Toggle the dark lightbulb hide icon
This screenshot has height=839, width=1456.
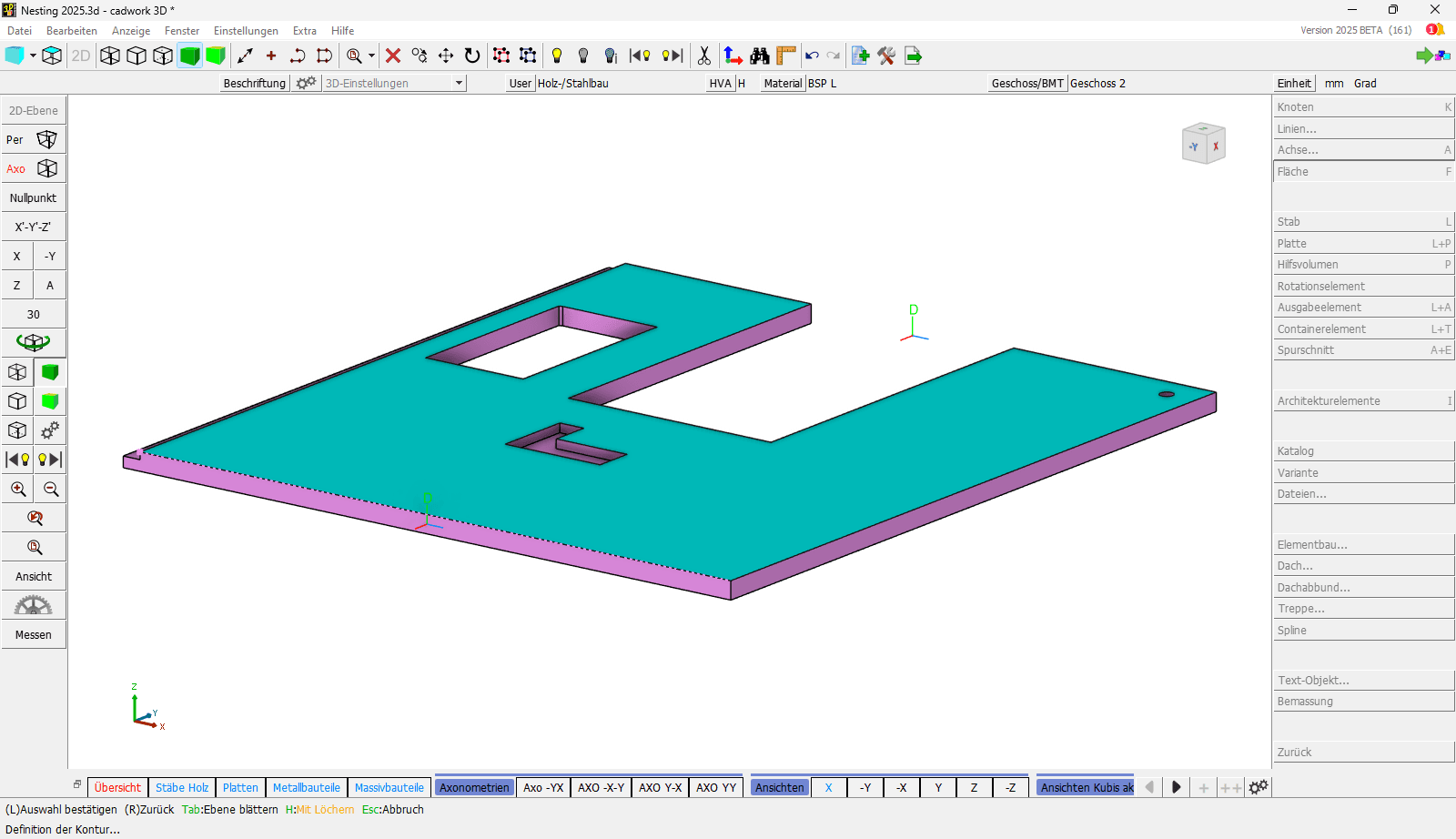tap(583, 56)
